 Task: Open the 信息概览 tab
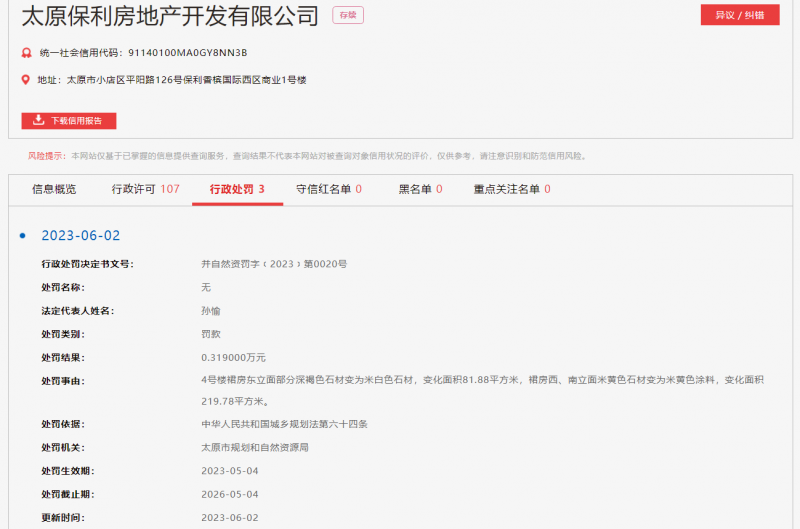pos(54,189)
